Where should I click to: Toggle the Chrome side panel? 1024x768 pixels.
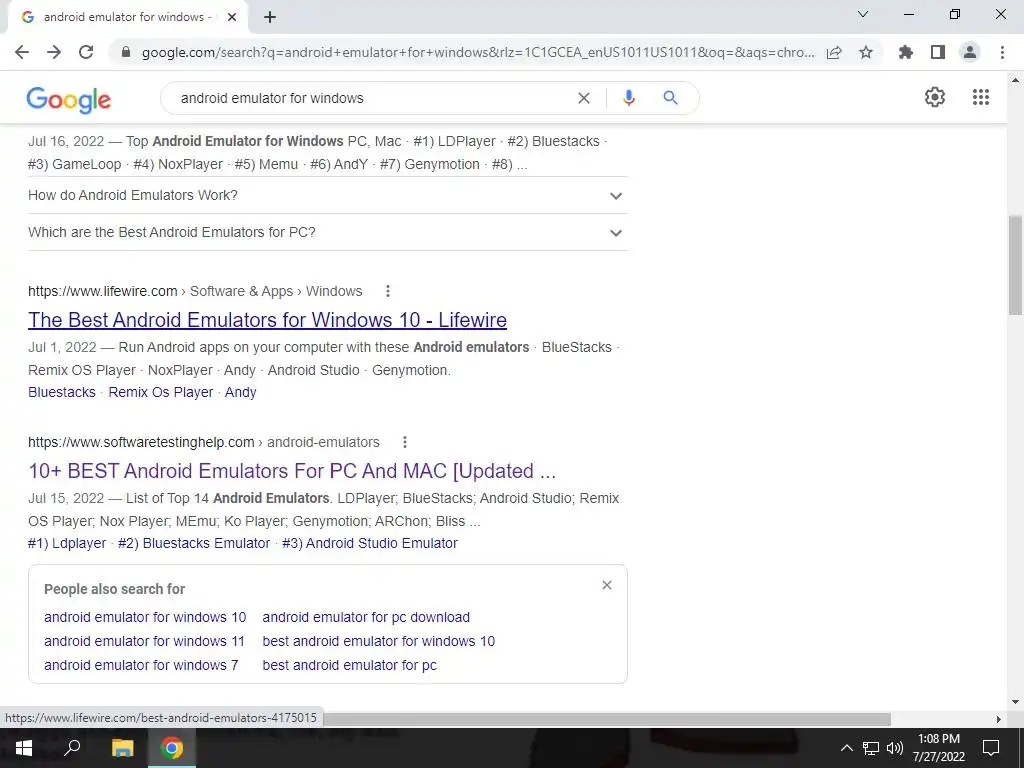(938, 52)
